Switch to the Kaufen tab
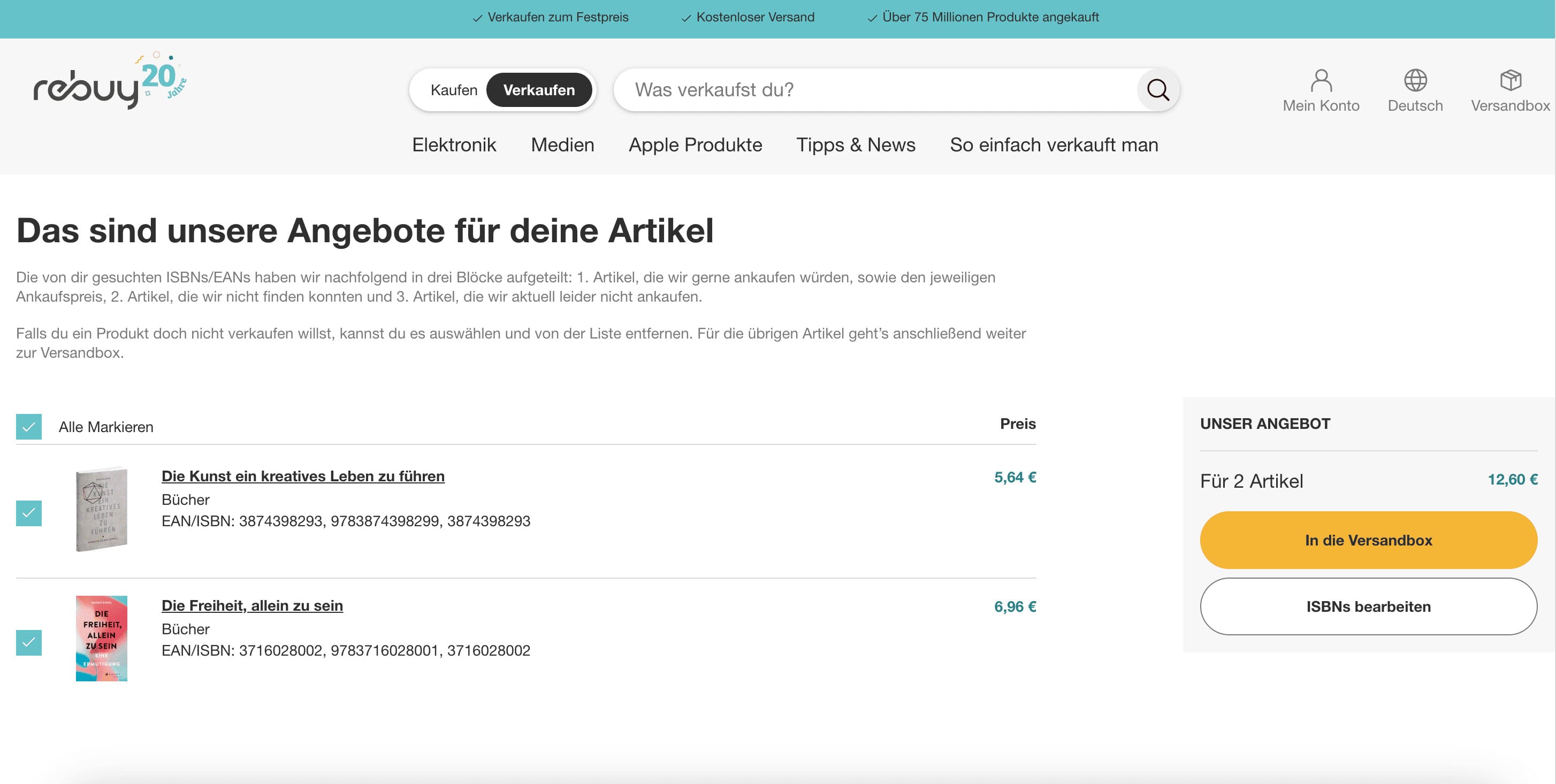This screenshot has width=1556, height=784. click(x=454, y=89)
